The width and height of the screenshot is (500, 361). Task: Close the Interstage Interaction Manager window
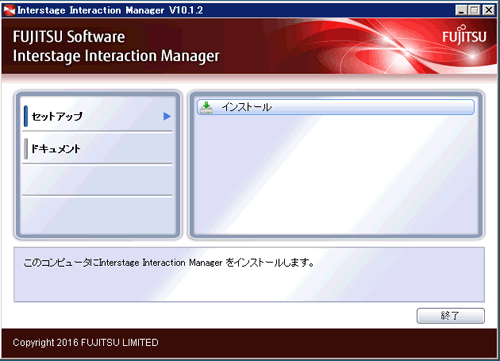489,10
